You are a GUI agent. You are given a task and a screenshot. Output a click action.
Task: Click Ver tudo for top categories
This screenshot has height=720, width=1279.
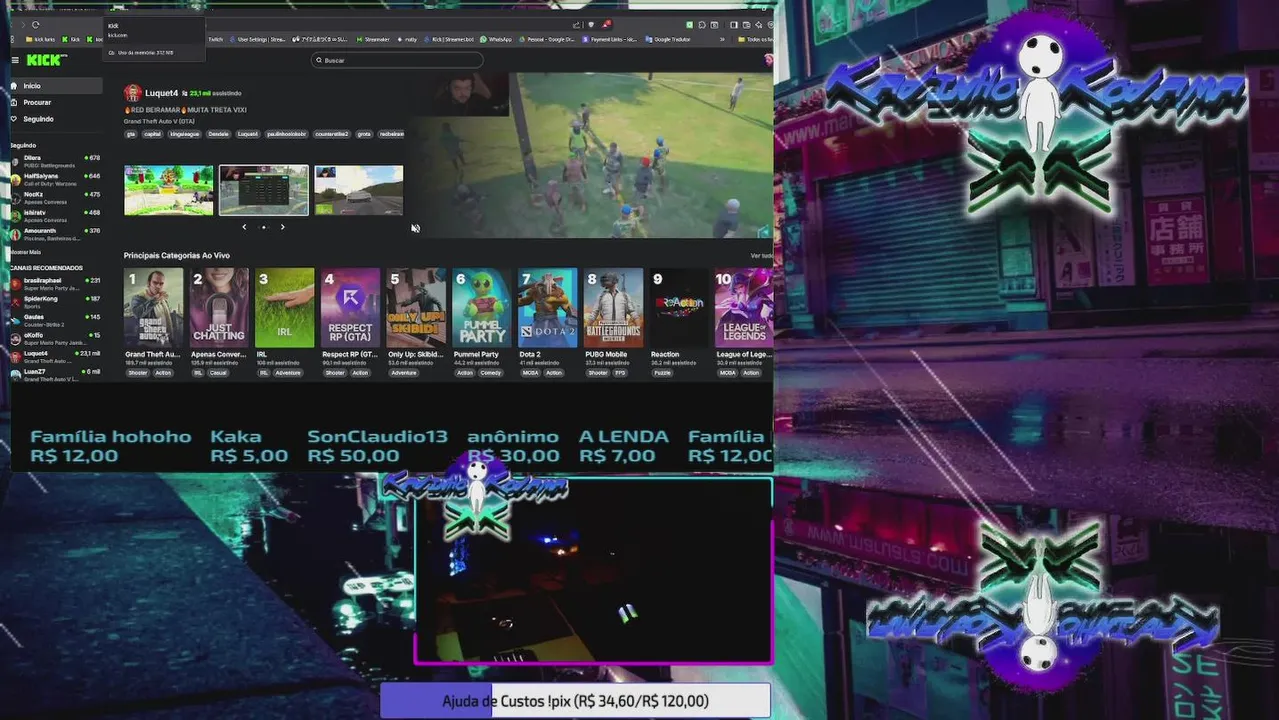[761, 256]
